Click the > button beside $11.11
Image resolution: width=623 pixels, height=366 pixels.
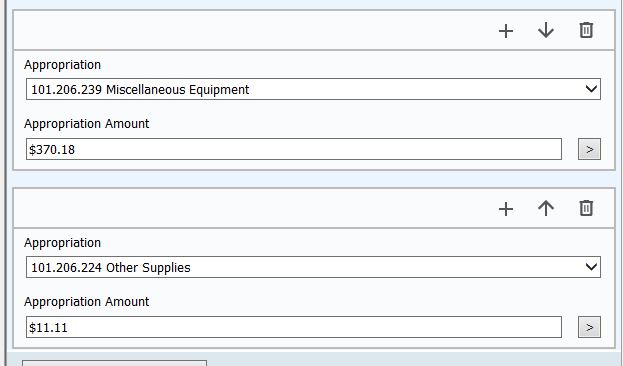coord(589,327)
